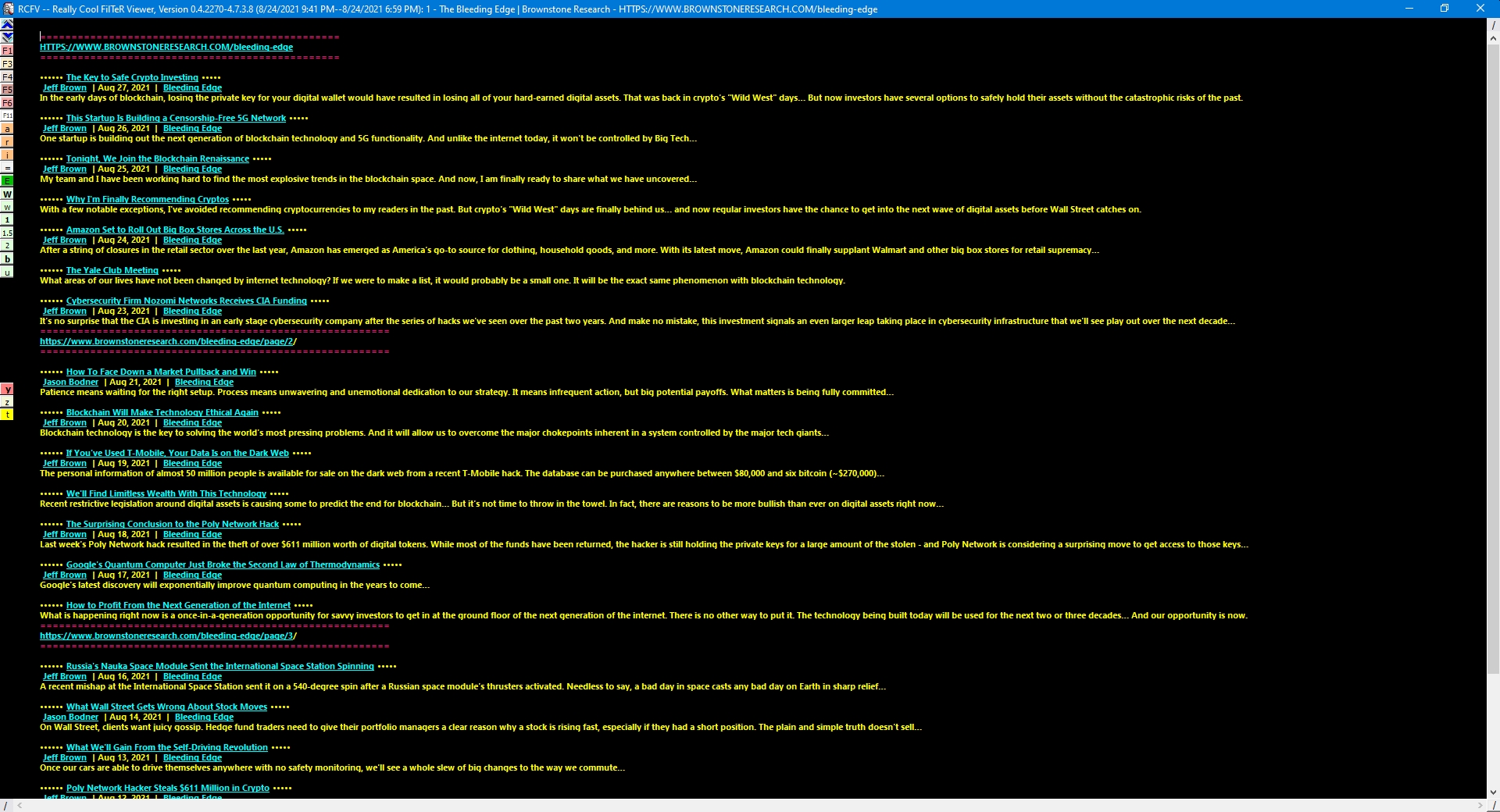Viewport: 1500px width, 812px height.
Task: Click the green 'E' sidebar button
Action: pos(7,181)
